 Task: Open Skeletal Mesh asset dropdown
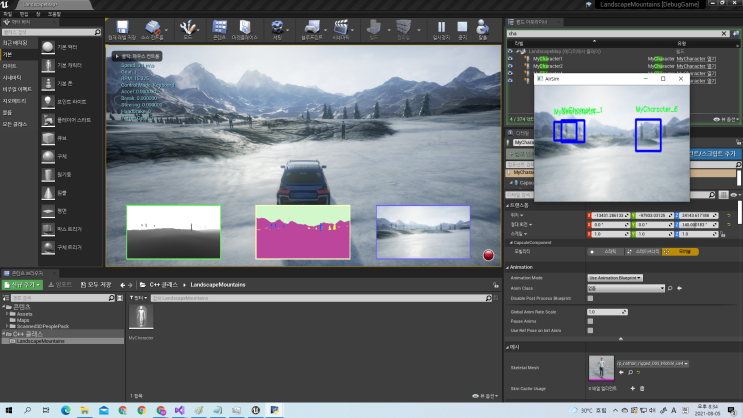pyautogui.click(x=652, y=363)
